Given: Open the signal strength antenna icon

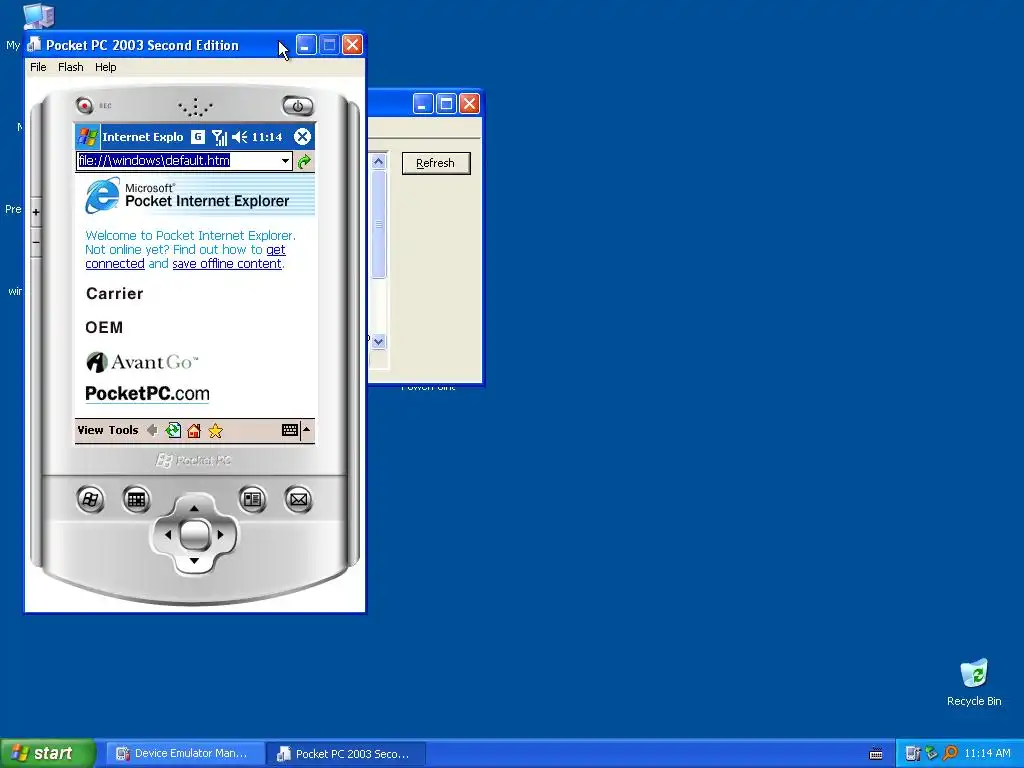Looking at the screenshot, I should point(219,137).
